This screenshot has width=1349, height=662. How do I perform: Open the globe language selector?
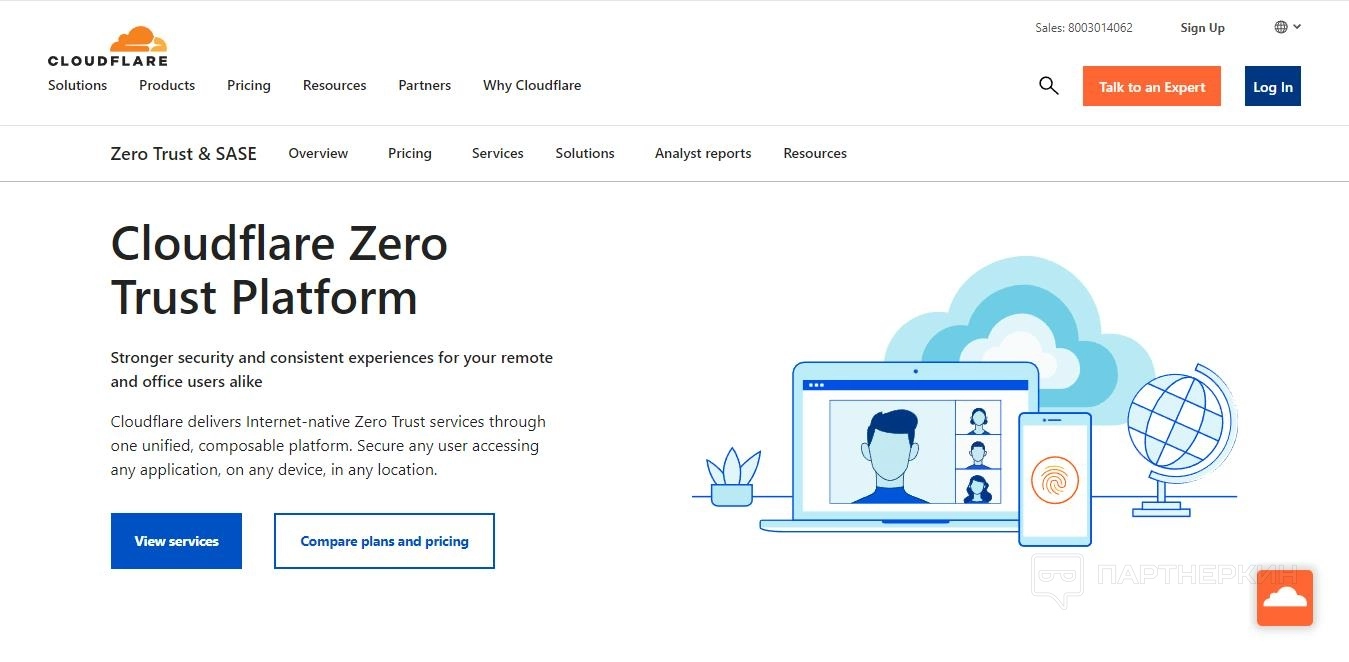point(1287,27)
